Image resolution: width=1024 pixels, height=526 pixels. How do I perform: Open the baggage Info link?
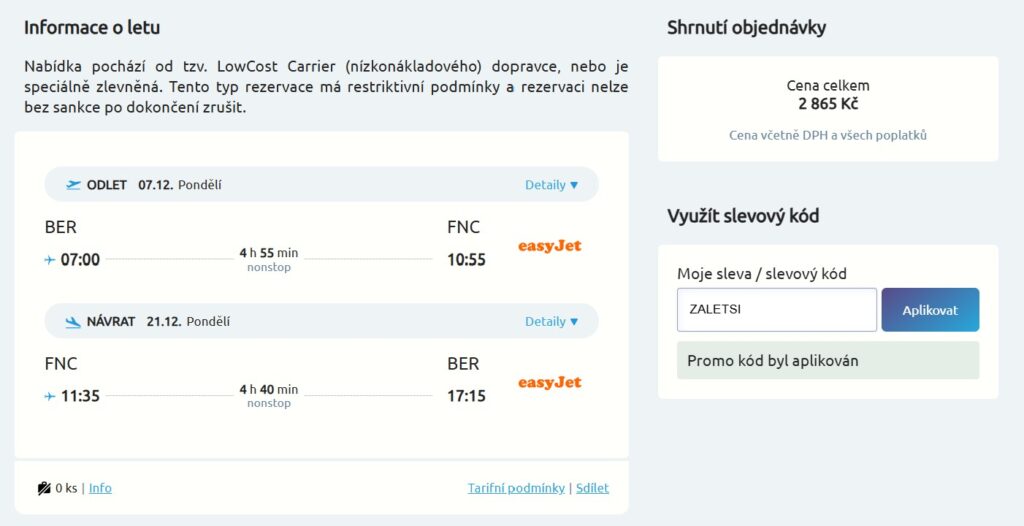[100, 488]
